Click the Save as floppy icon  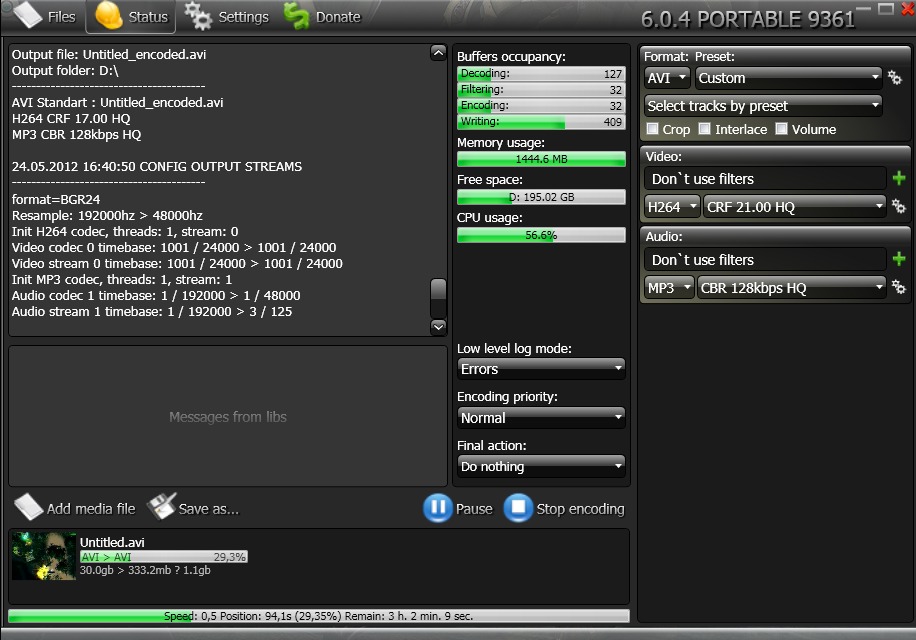tap(161, 508)
